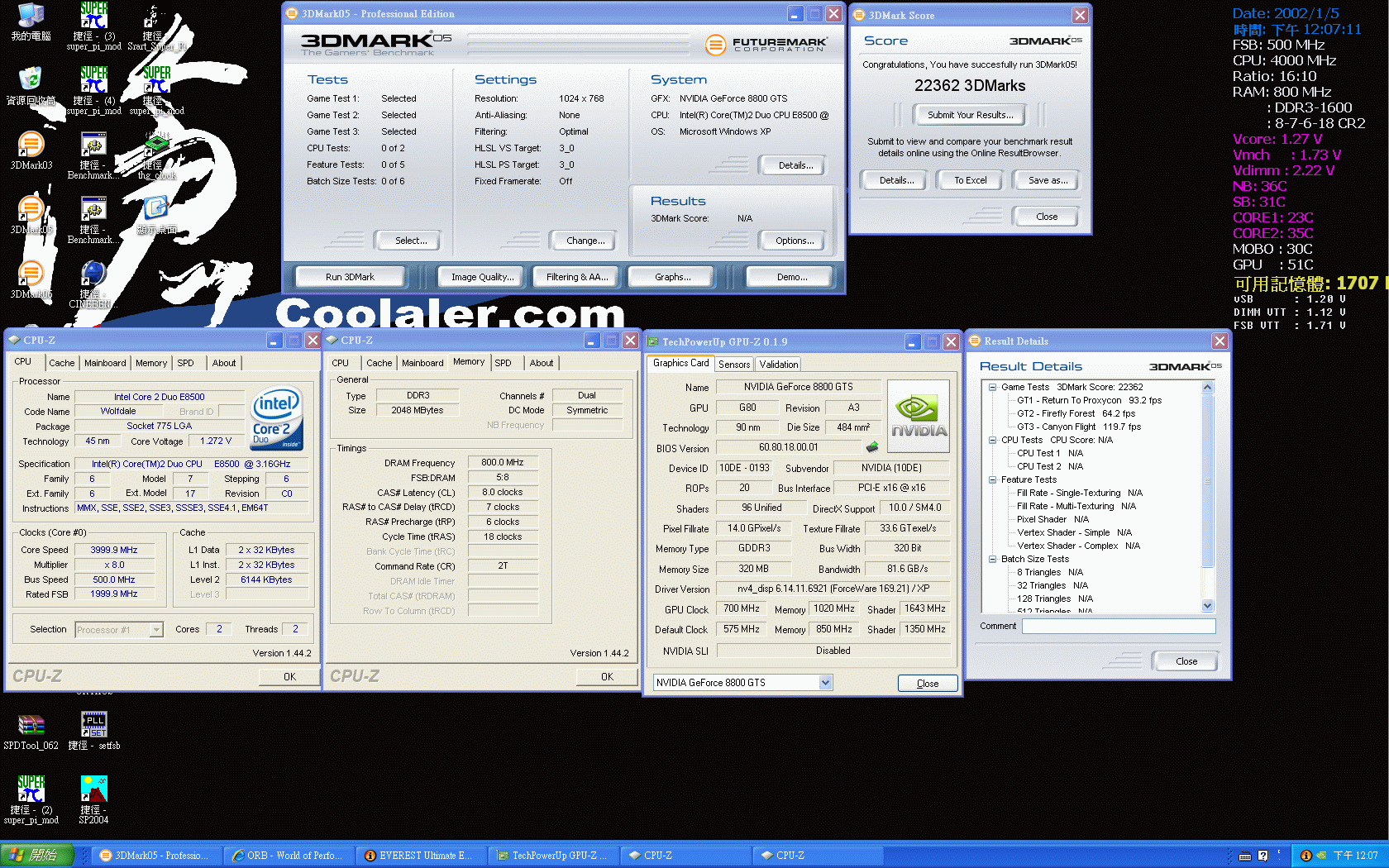Image resolution: width=1389 pixels, height=868 pixels.
Task: Open the Graphs... button in 3DMark05
Action: coord(672,277)
